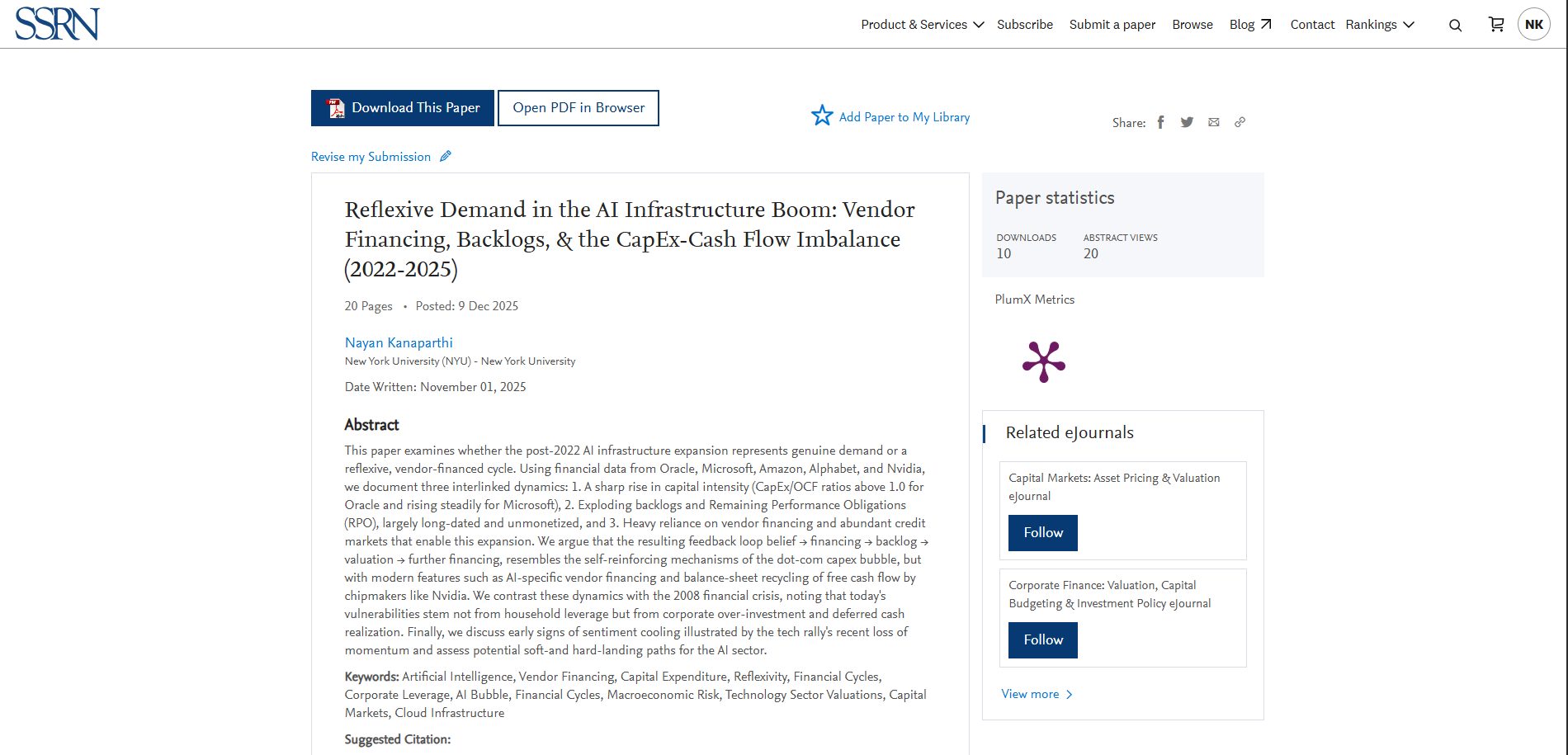Go to Browse in navigation
Screen dimensions: 1568x755
(x=1192, y=25)
